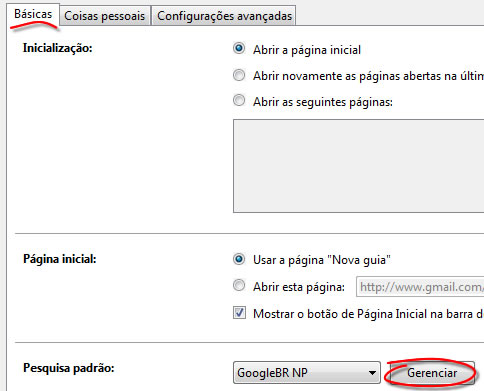Screen dimensions: 484x391
Task: Toggle 'Mostrar o botão de Página Inicial' checkbox
Action: coord(239,313)
